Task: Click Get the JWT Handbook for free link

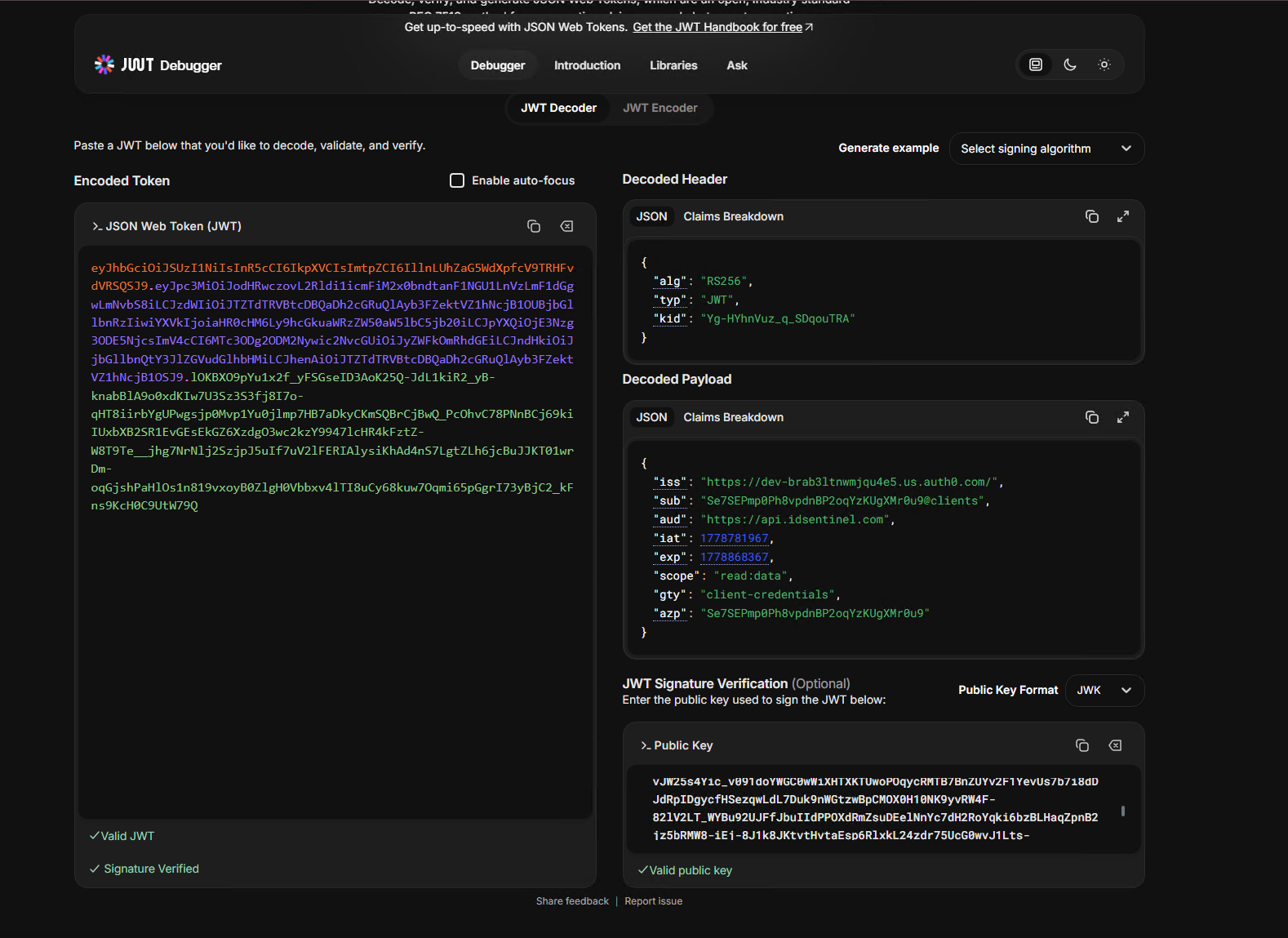Action: [x=717, y=27]
